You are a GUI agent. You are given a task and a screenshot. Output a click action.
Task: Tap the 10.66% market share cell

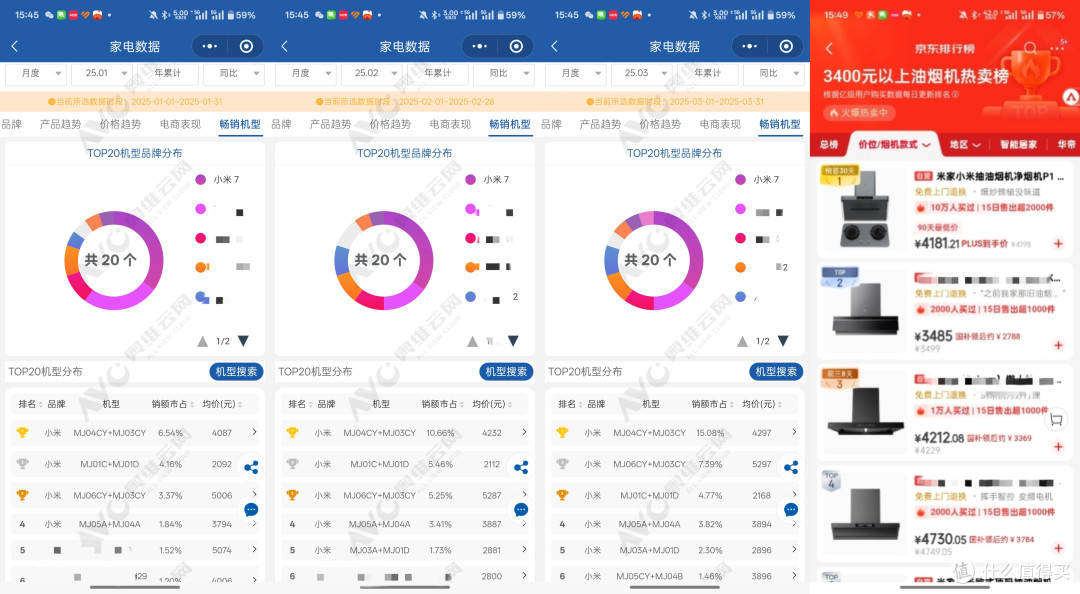pos(439,433)
